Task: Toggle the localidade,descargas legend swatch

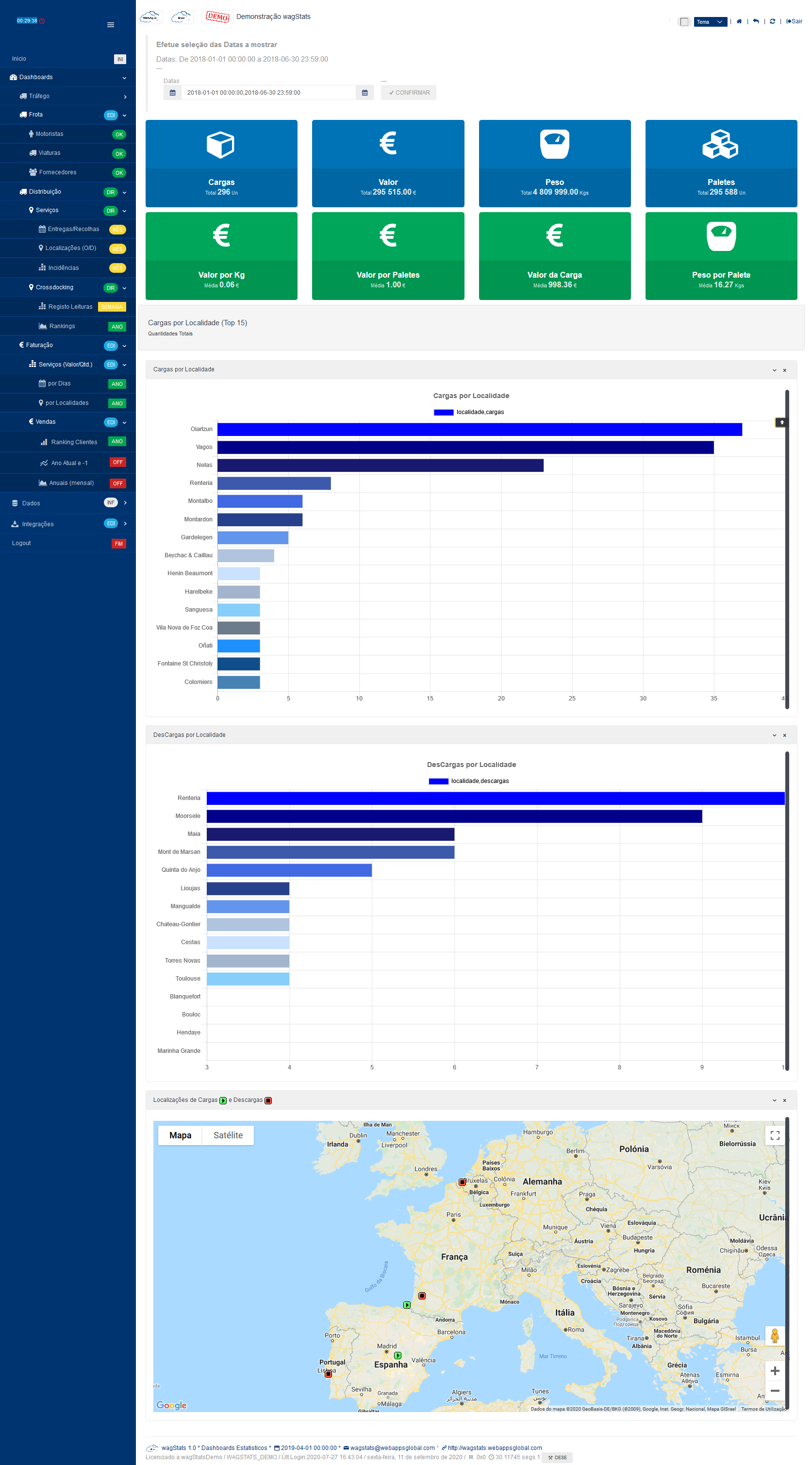Action: tap(438, 782)
